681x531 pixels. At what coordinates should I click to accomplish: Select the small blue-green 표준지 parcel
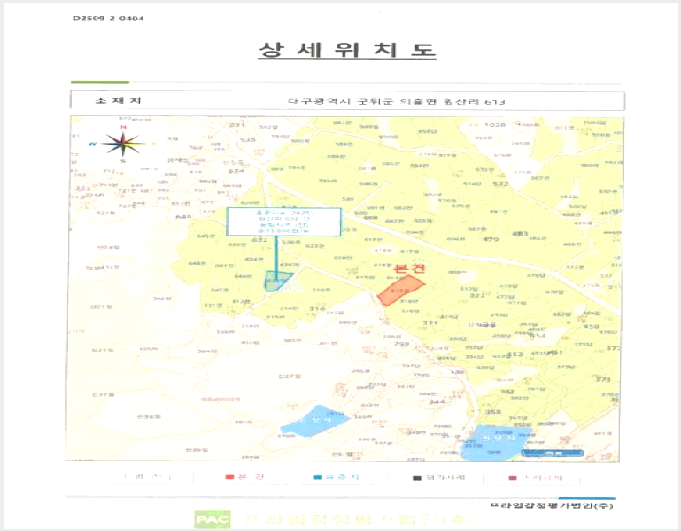278,280
